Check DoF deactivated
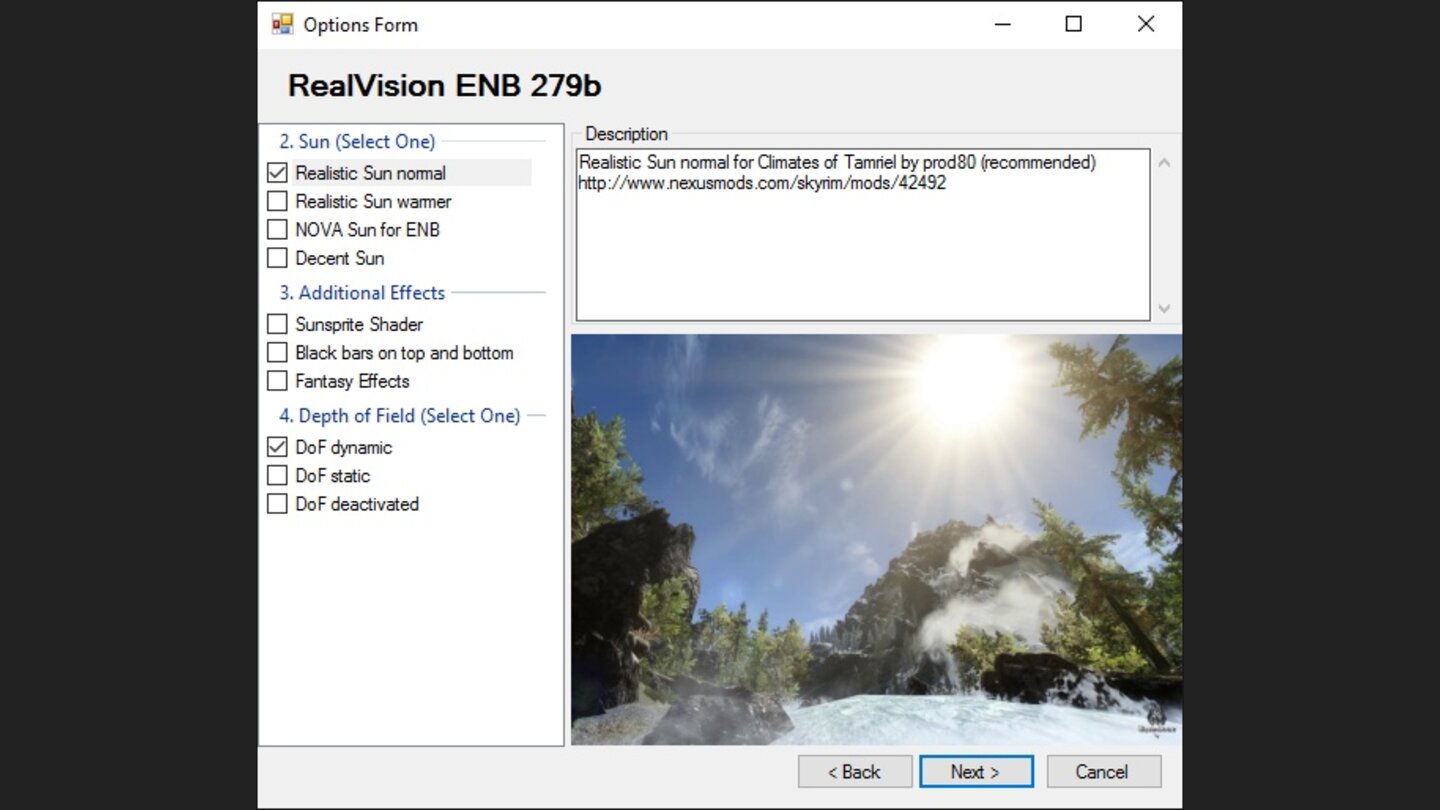The width and height of the screenshot is (1440, 810). coord(277,504)
